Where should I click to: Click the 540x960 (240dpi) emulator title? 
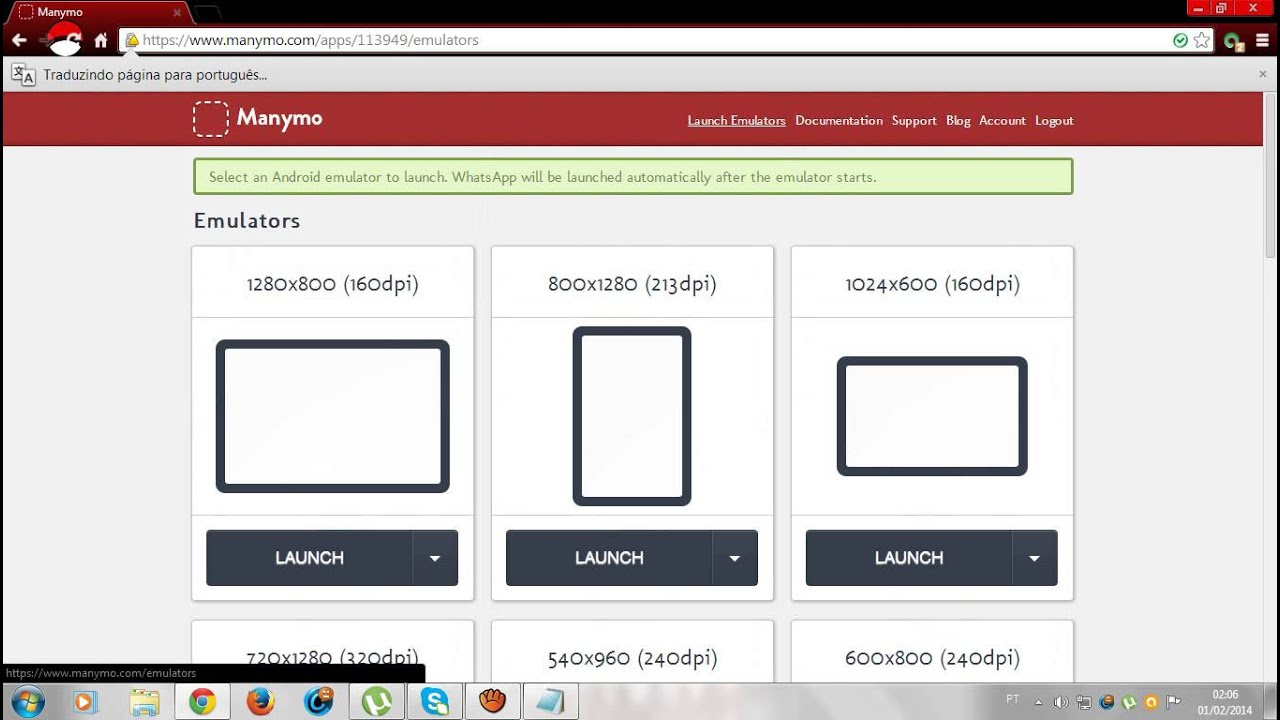(632, 658)
